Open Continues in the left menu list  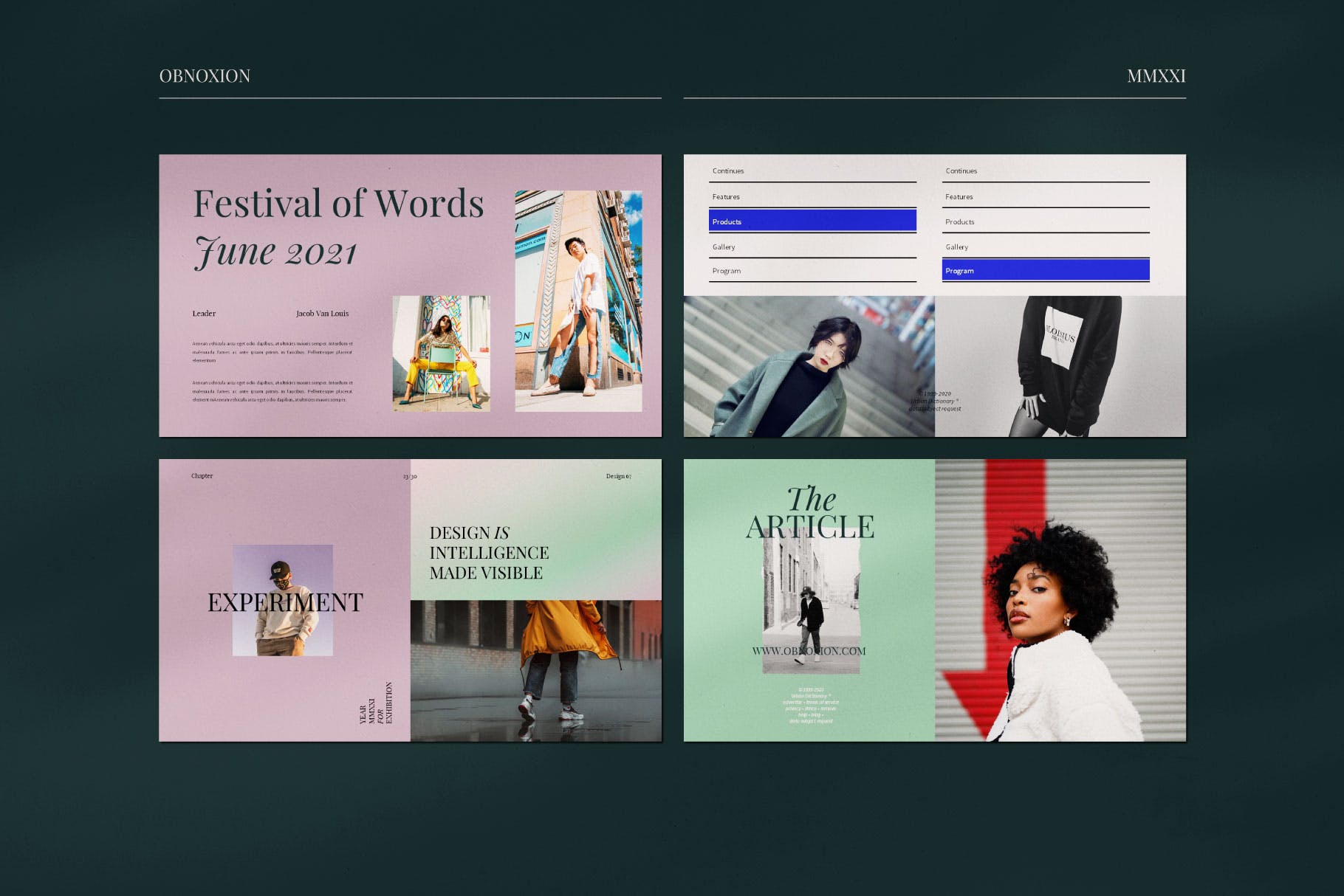(728, 171)
